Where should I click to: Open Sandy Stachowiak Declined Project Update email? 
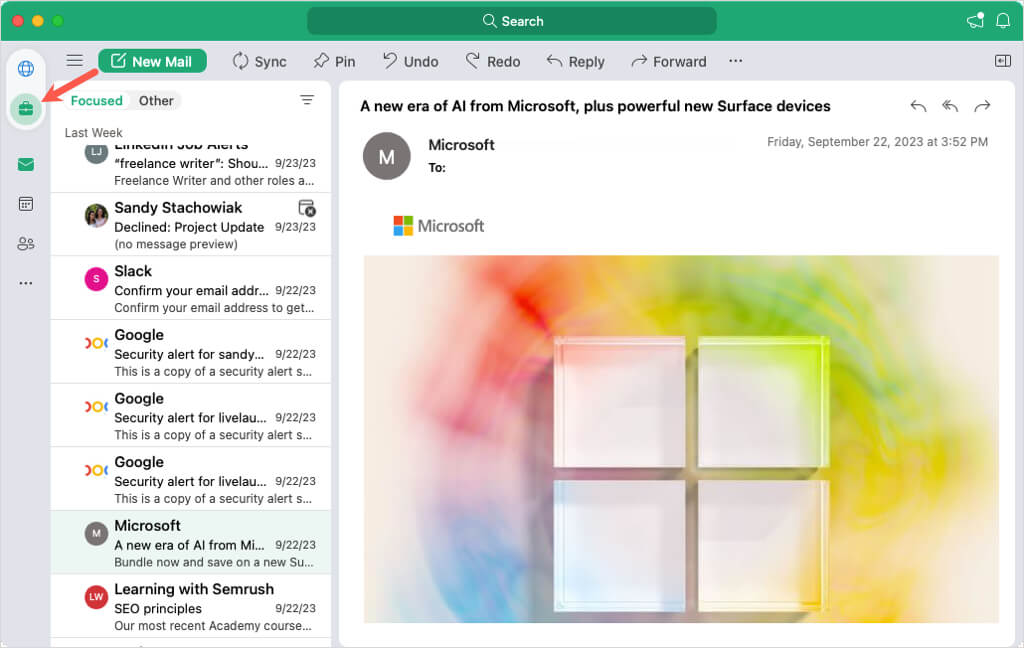click(191, 225)
